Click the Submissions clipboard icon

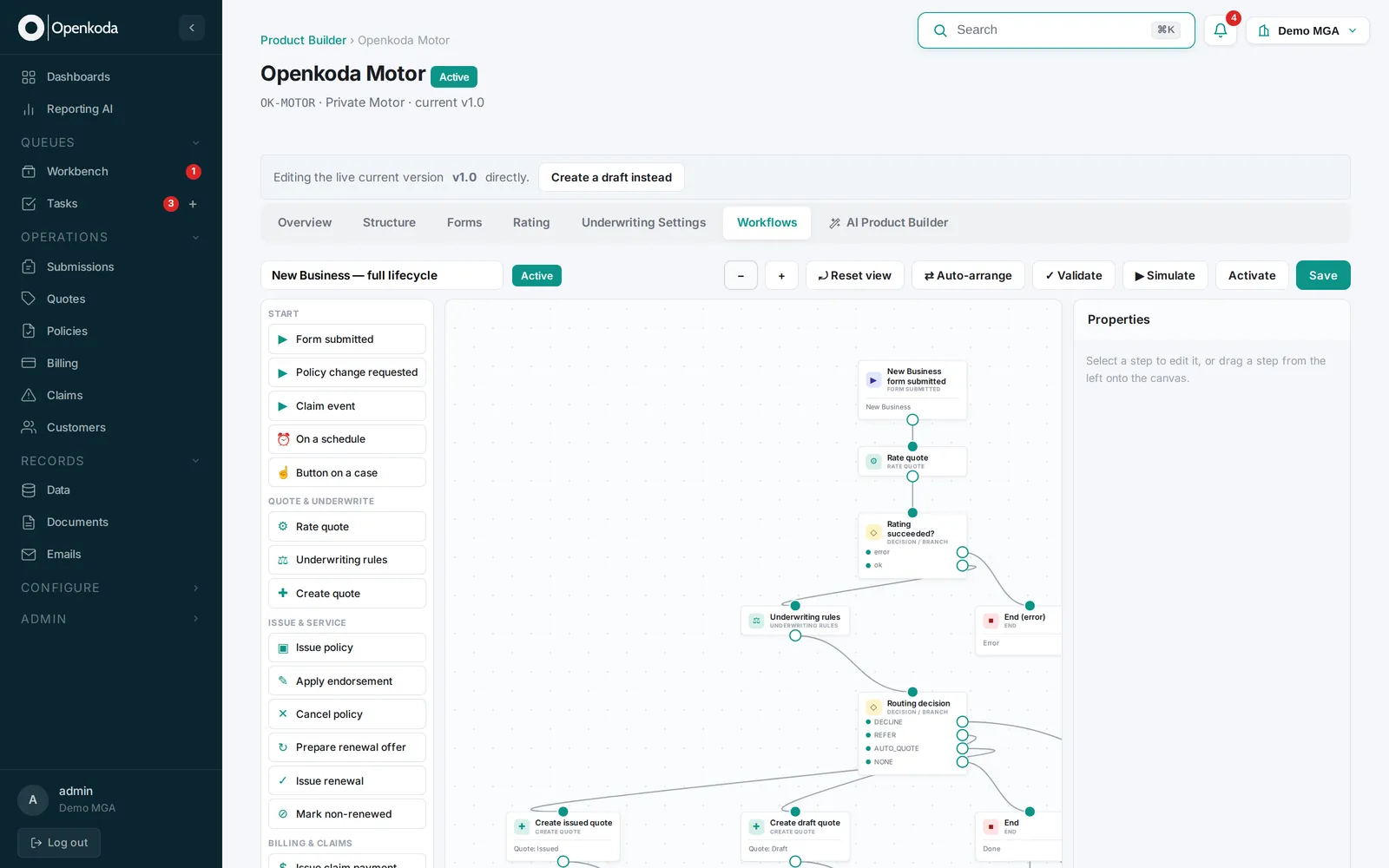[x=29, y=267]
